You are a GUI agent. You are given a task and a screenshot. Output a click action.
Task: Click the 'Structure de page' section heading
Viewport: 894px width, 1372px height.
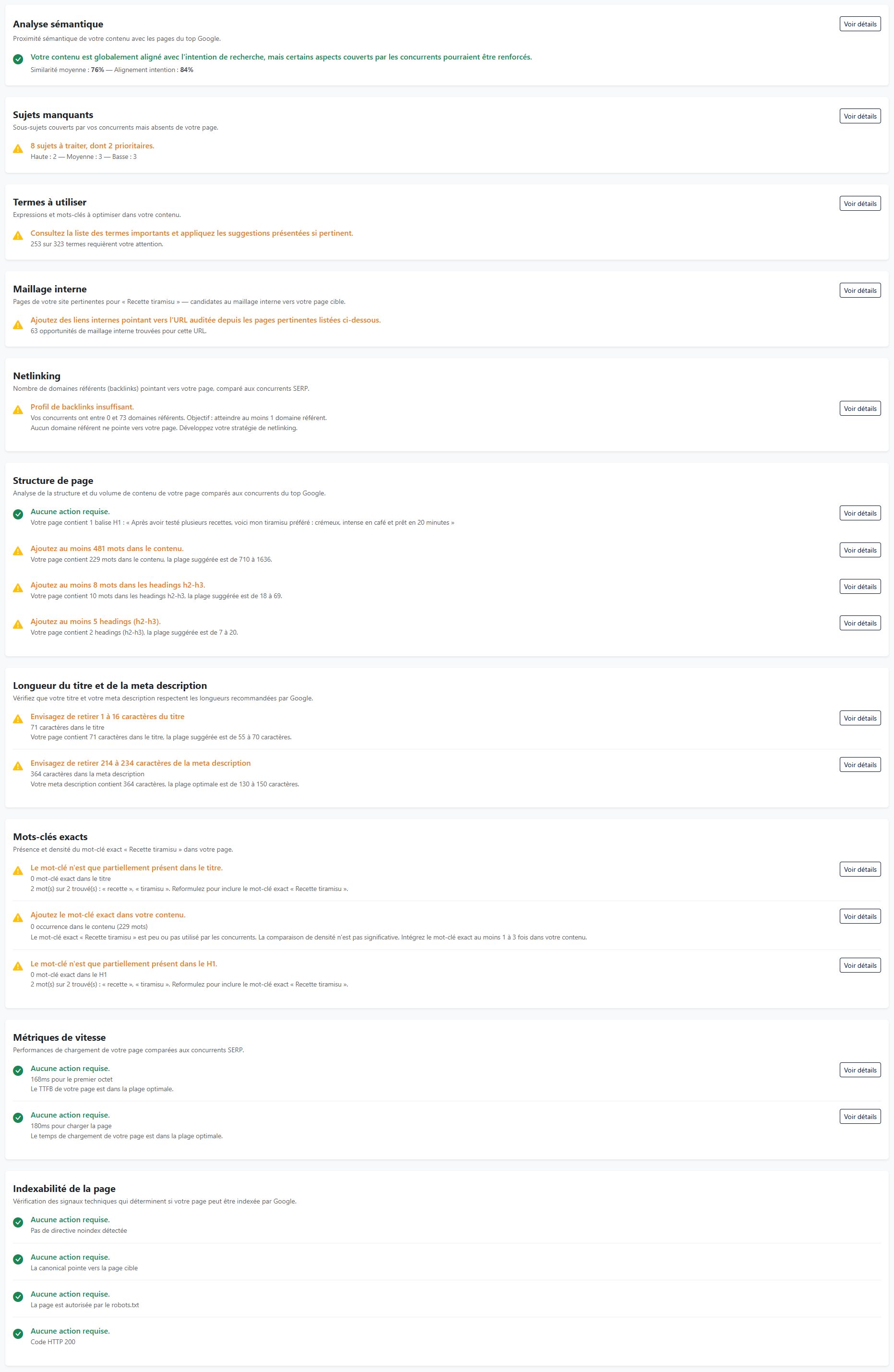(53, 481)
